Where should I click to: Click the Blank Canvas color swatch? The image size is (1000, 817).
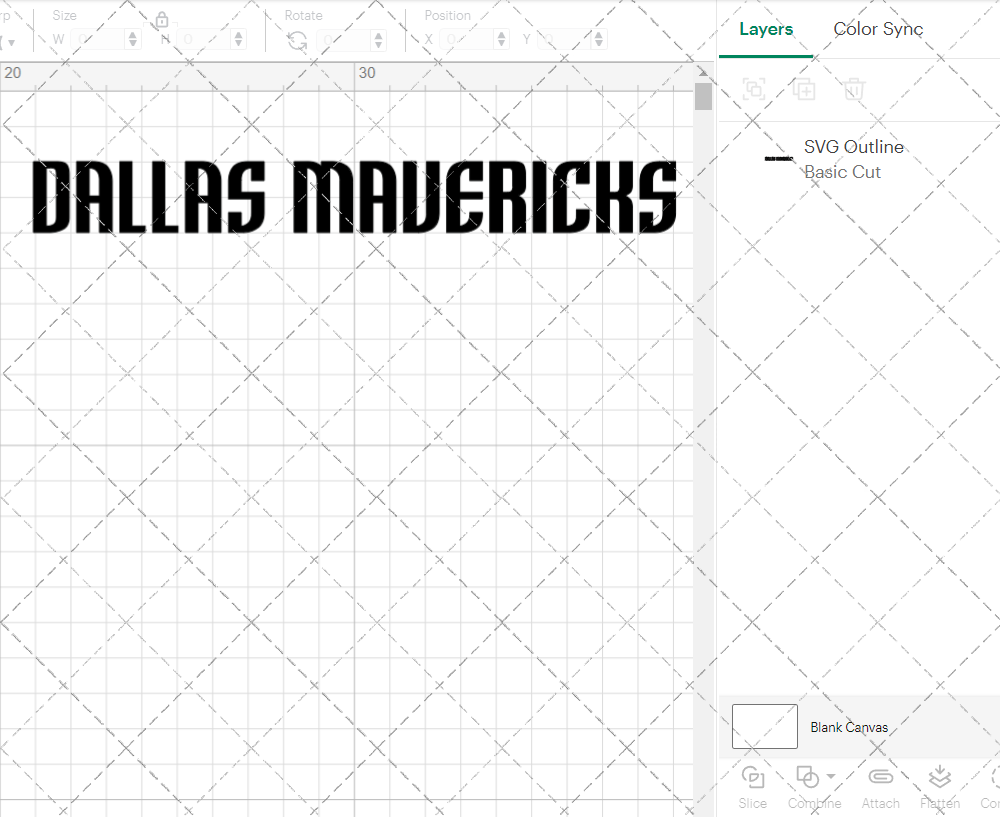tap(764, 727)
